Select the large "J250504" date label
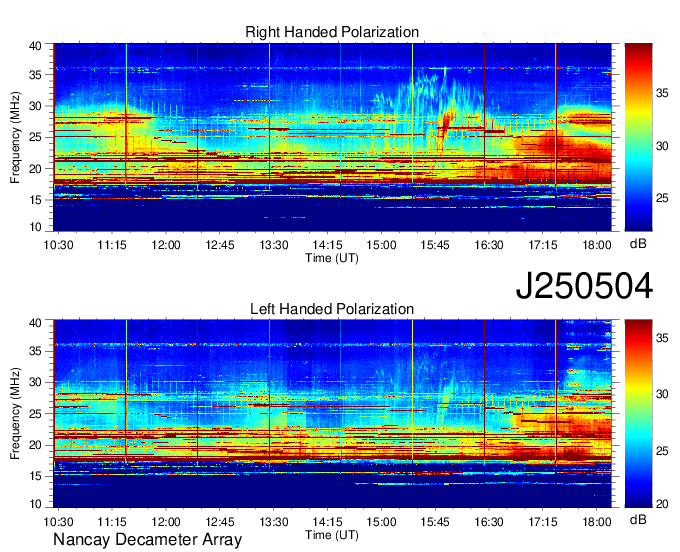This screenshot has width=680, height=552. [584, 286]
